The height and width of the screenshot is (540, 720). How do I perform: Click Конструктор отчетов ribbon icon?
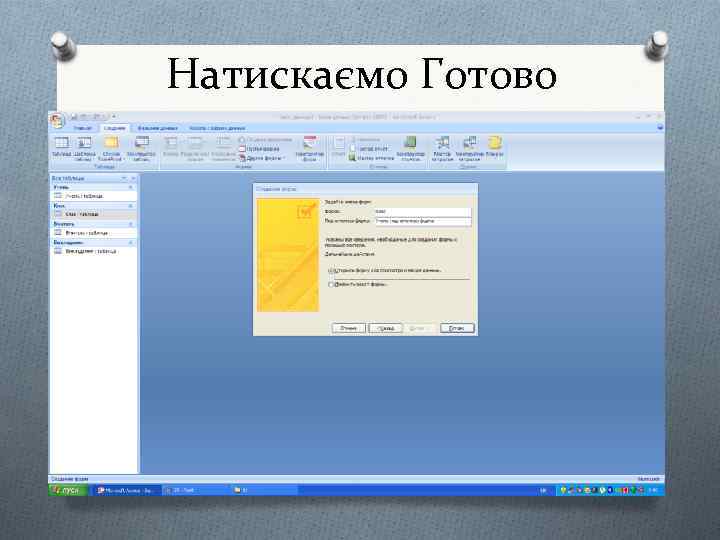point(411,149)
